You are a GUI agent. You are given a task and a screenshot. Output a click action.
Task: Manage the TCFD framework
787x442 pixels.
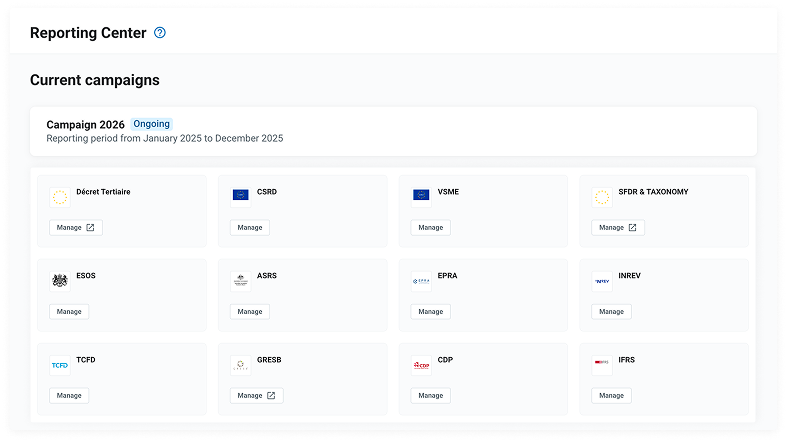tap(69, 395)
